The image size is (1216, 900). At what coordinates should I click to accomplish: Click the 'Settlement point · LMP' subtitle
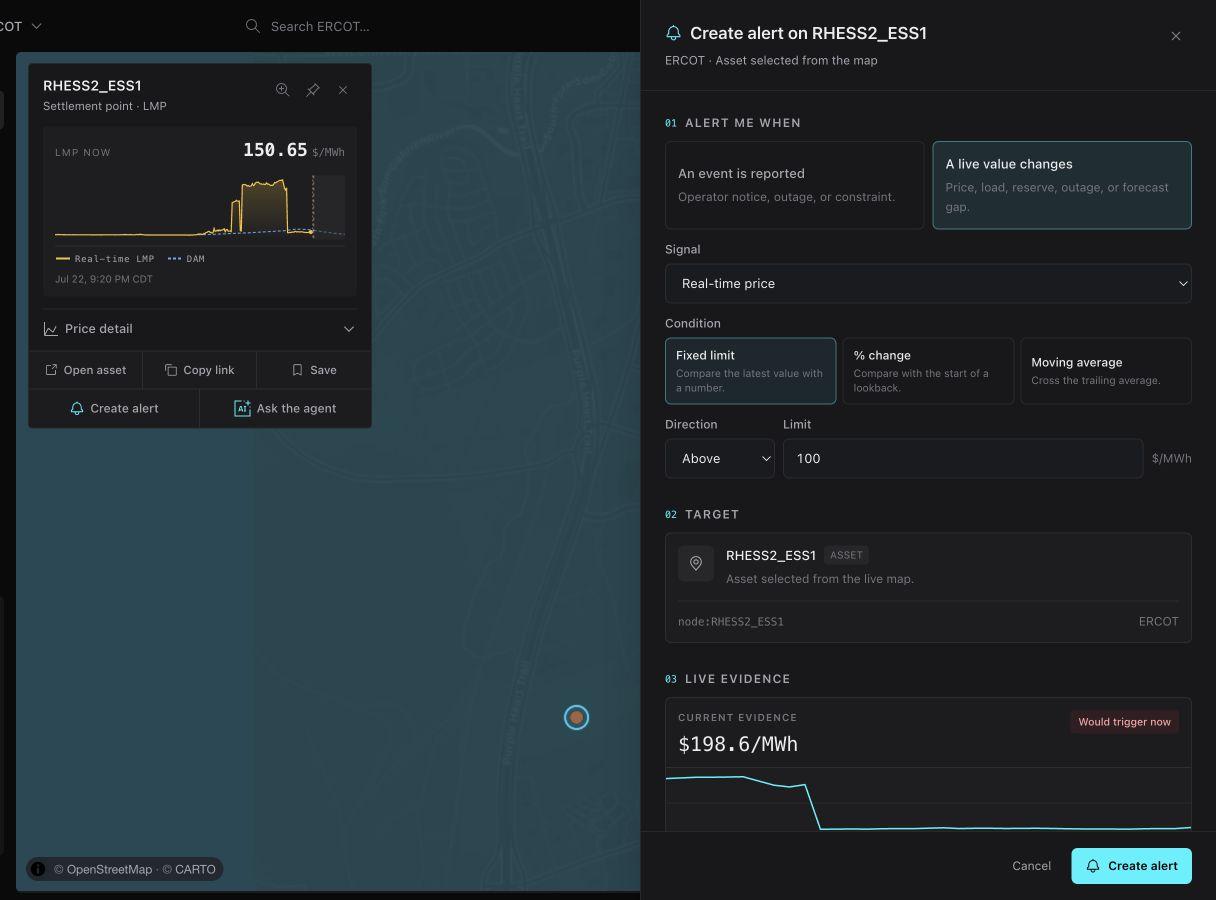105,106
